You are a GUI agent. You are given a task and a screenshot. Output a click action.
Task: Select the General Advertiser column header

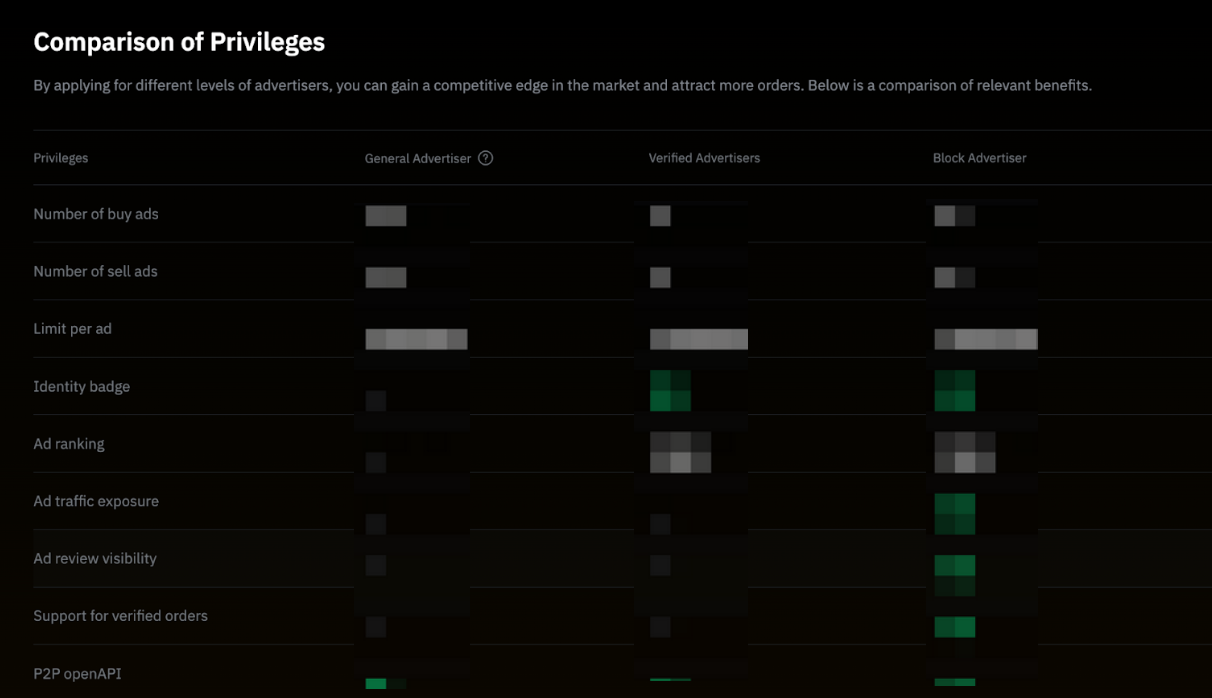417,158
